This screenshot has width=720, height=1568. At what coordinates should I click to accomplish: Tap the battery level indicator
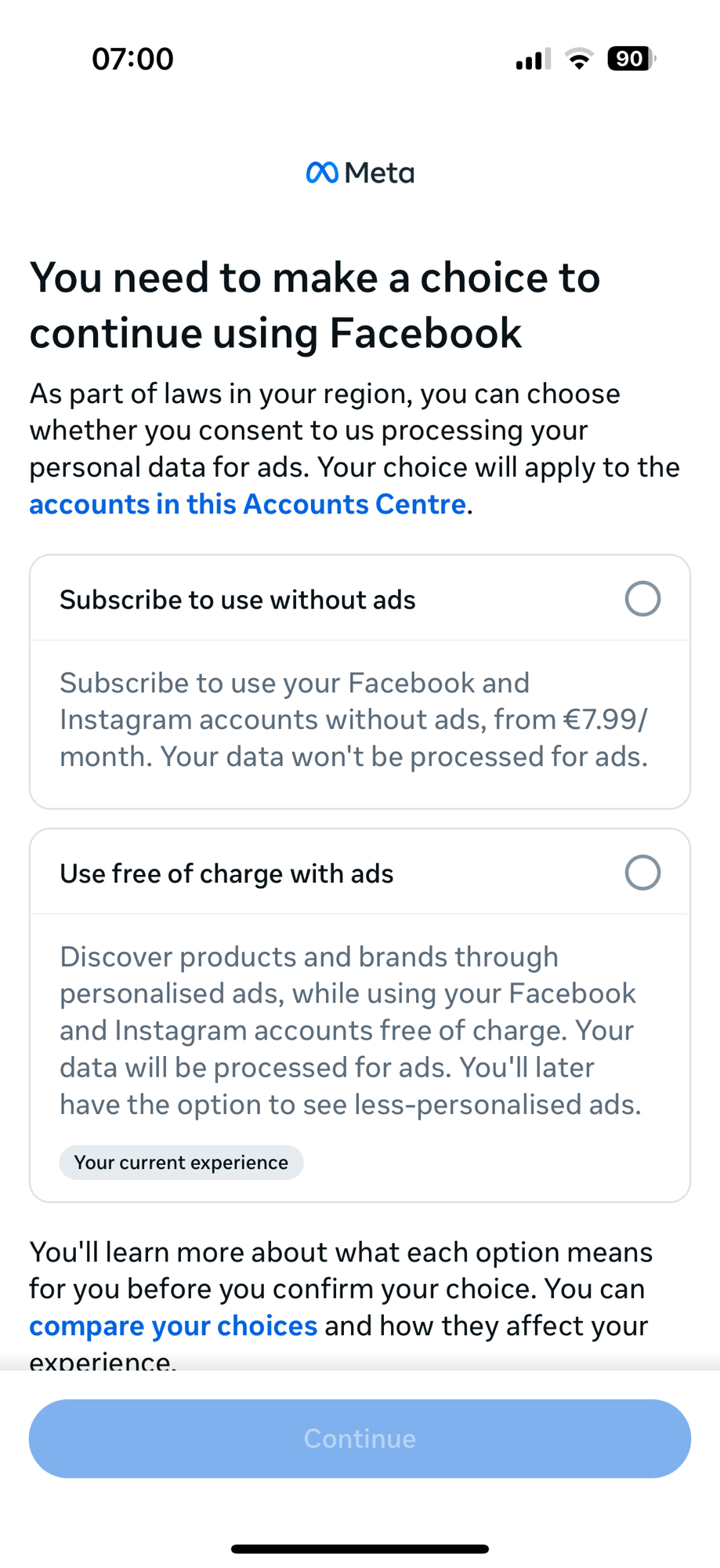[631, 59]
